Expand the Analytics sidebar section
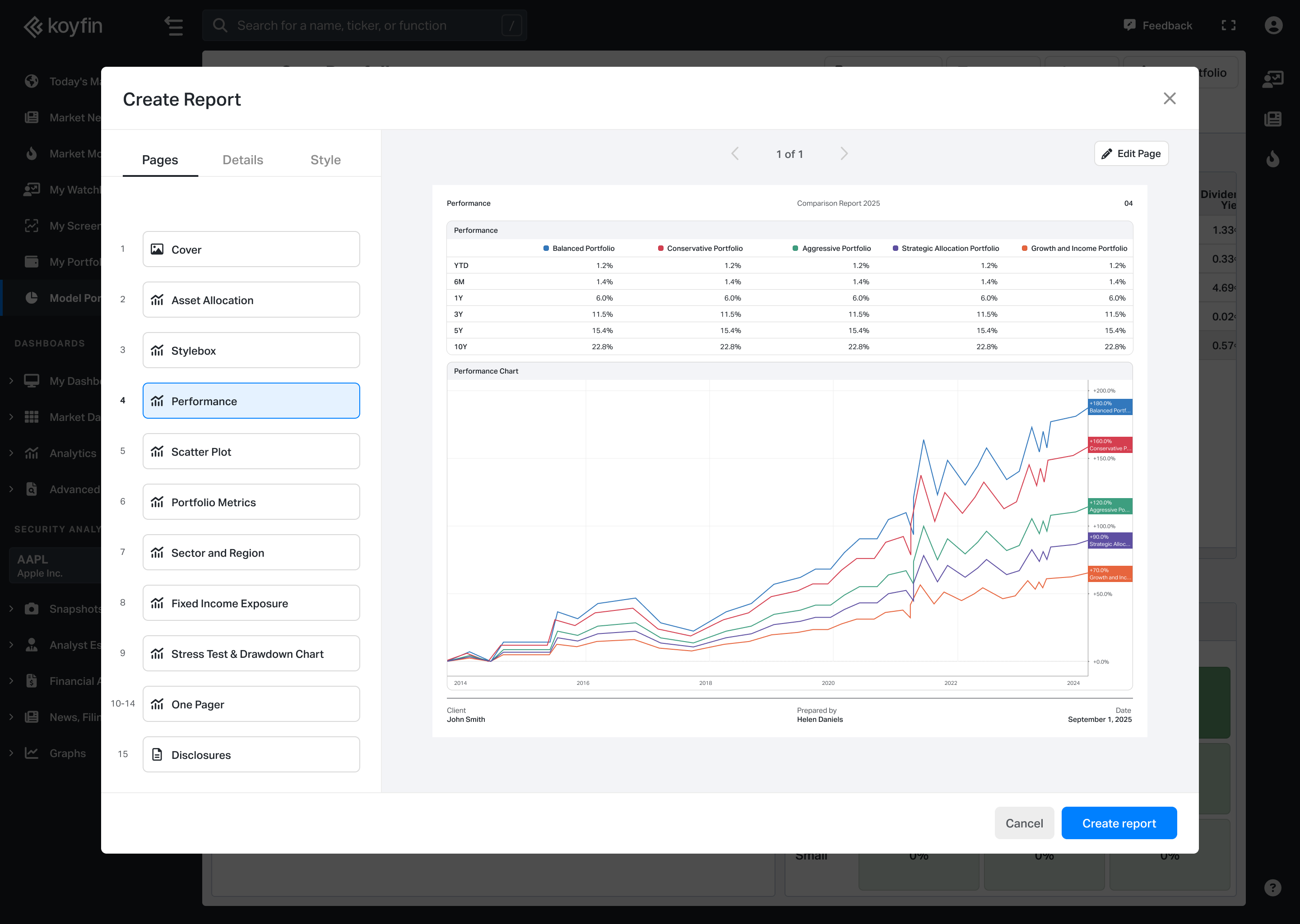The height and width of the screenshot is (924, 1300). point(11,453)
